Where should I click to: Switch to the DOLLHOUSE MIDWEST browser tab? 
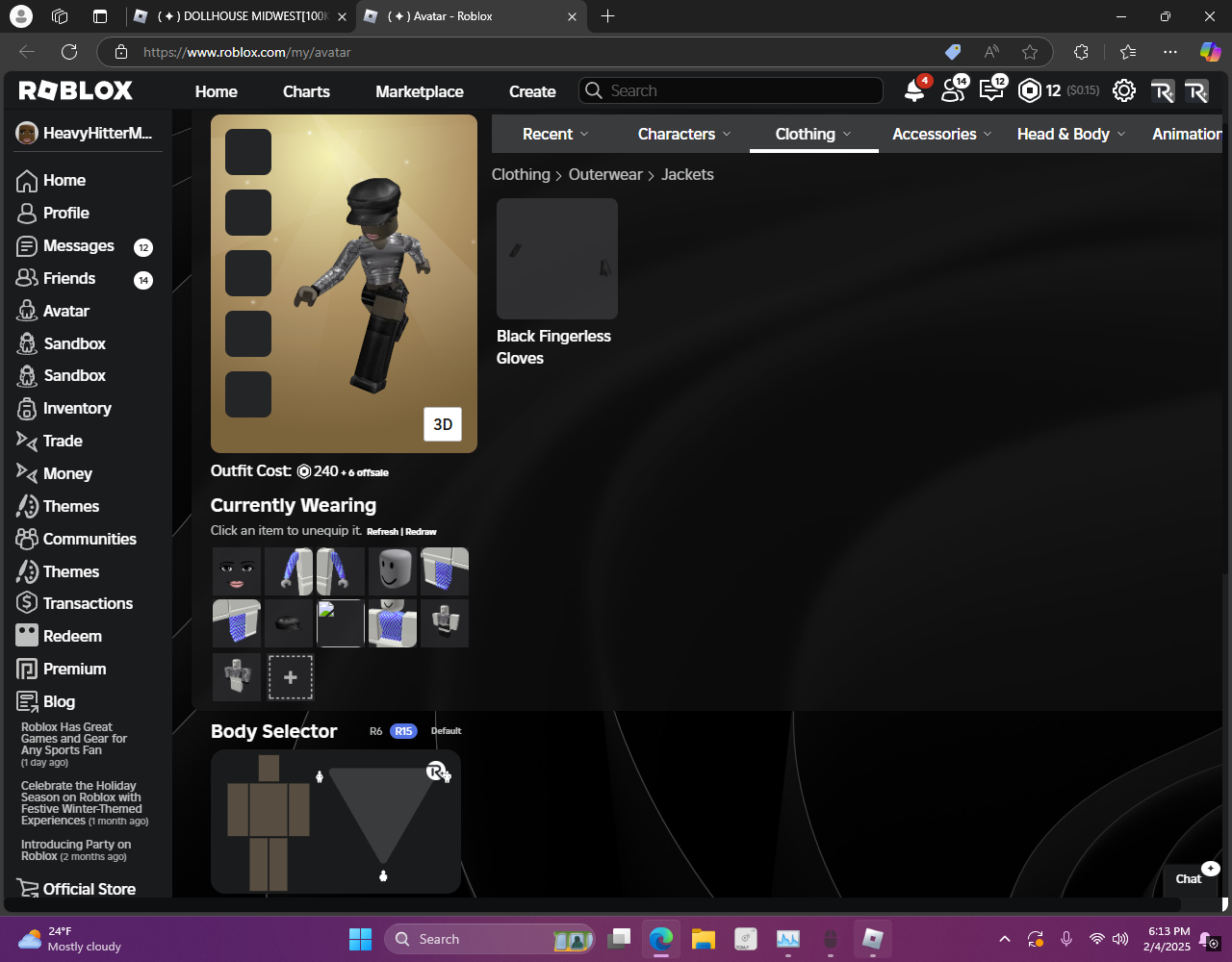point(240,16)
